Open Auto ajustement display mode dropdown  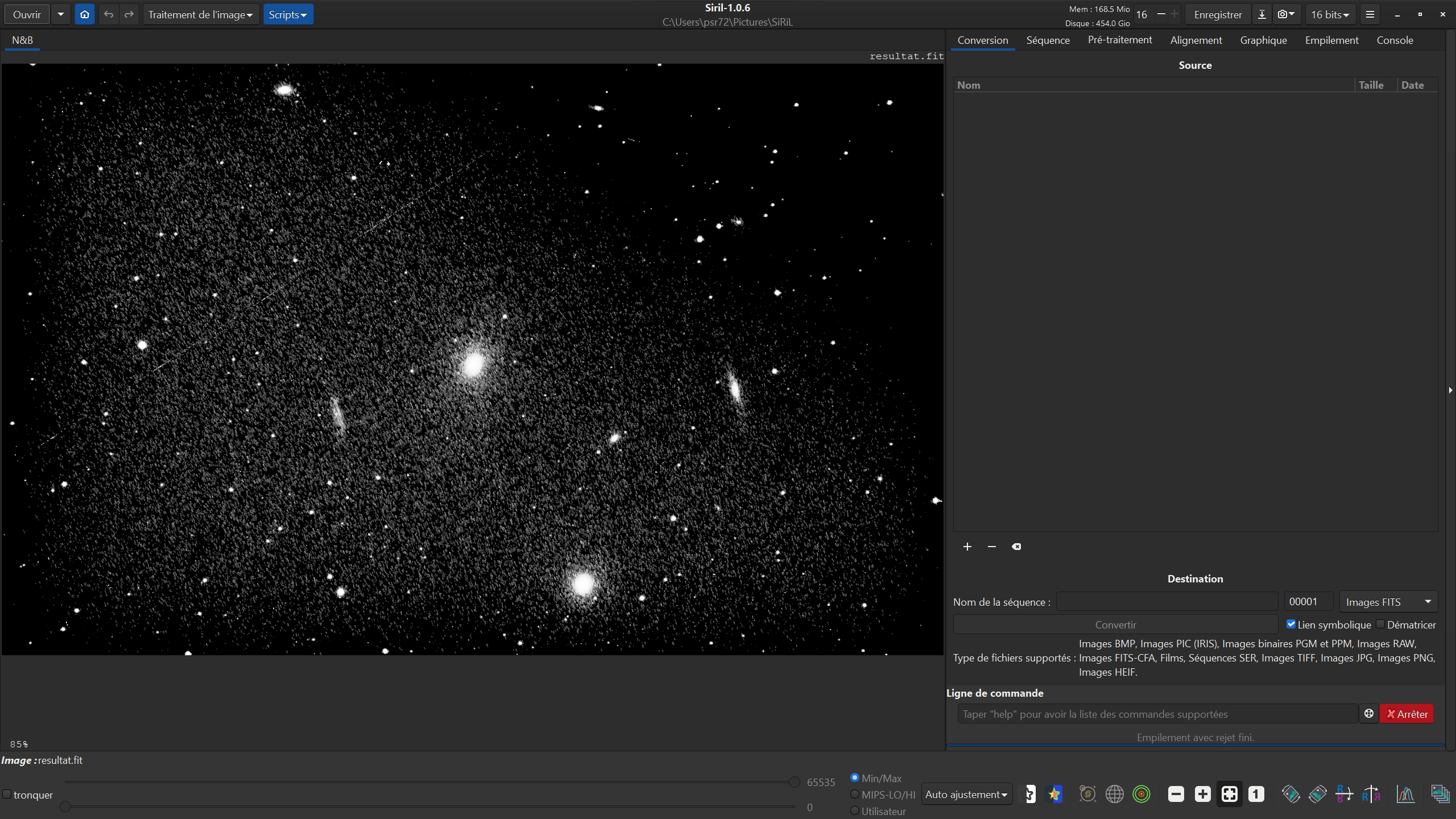(x=966, y=794)
